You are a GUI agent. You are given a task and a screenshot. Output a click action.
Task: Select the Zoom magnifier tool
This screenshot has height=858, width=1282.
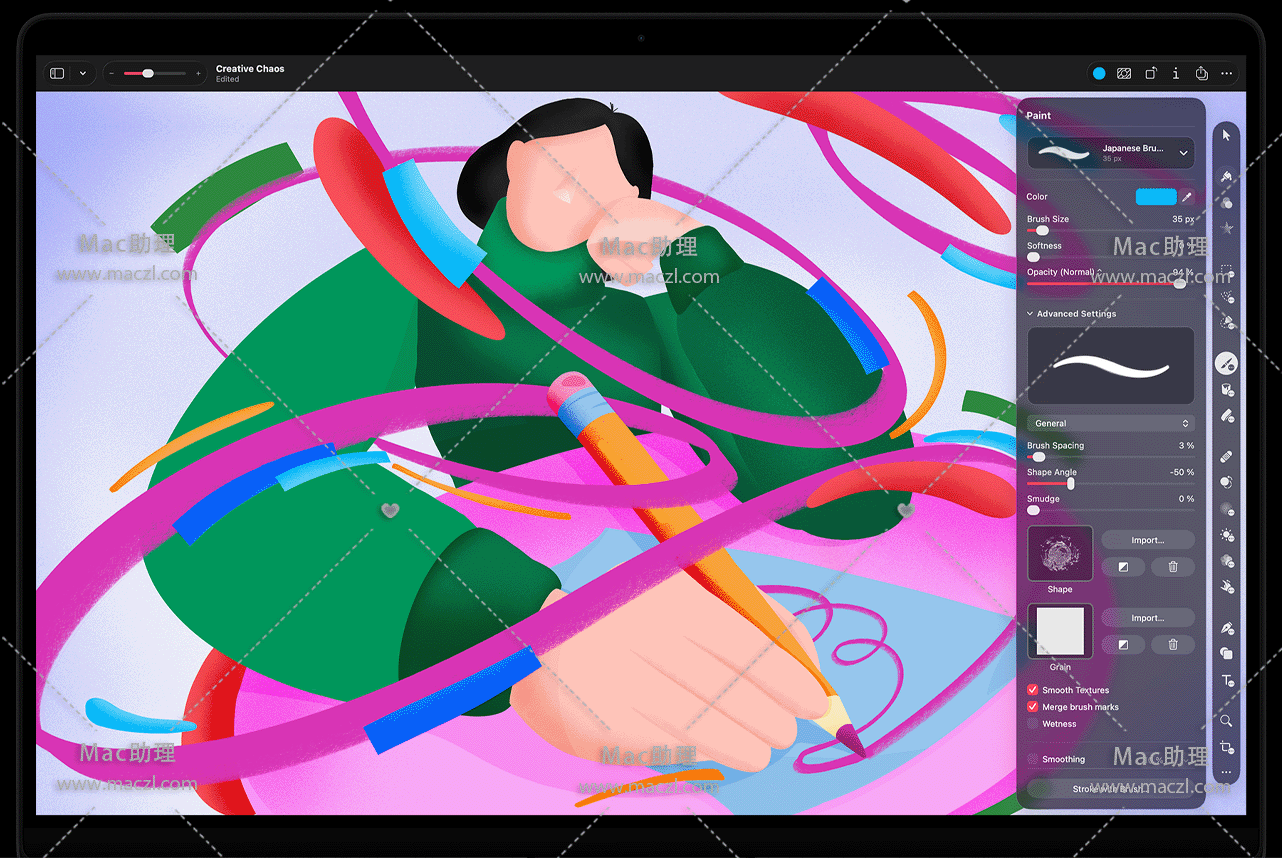pyautogui.click(x=1227, y=720)
